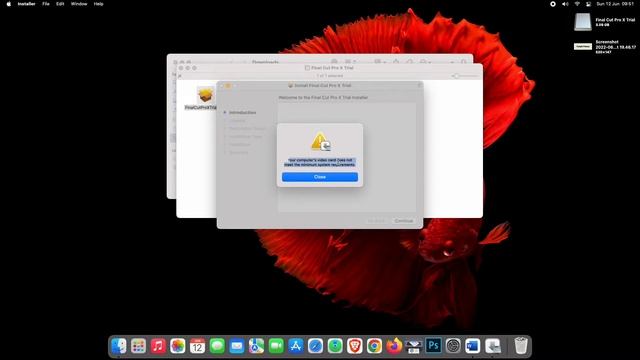Open Microsoft Word from the dock
Image resolution: width=640 pixels, height=360 pixels.
472,346
